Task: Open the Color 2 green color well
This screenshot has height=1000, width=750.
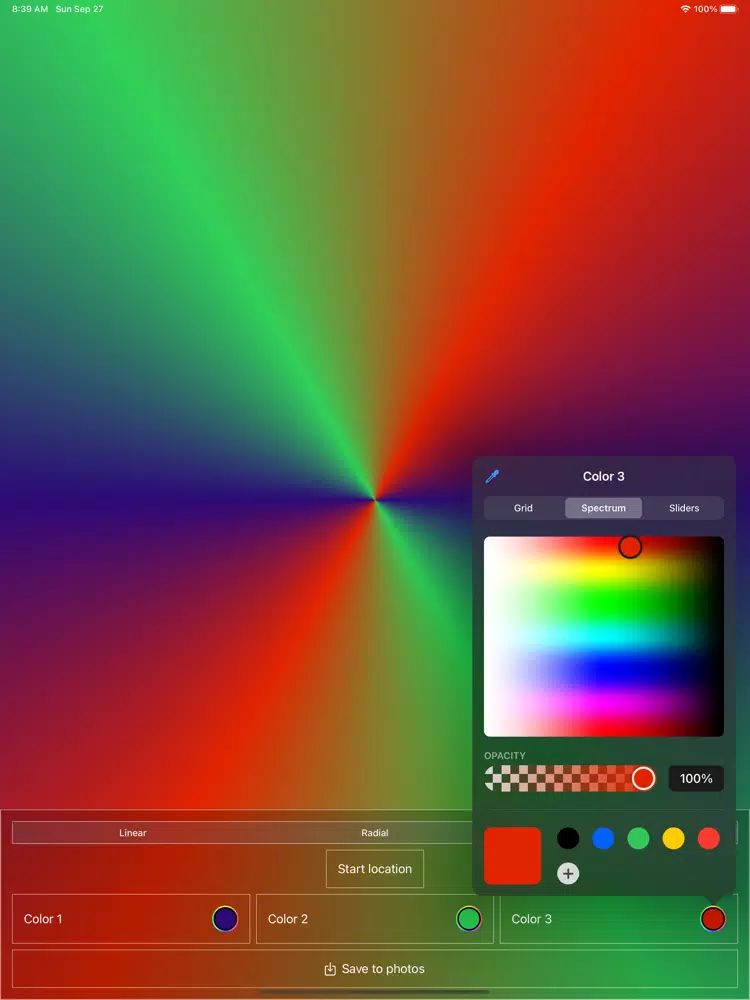Action: tap(469, 919)
